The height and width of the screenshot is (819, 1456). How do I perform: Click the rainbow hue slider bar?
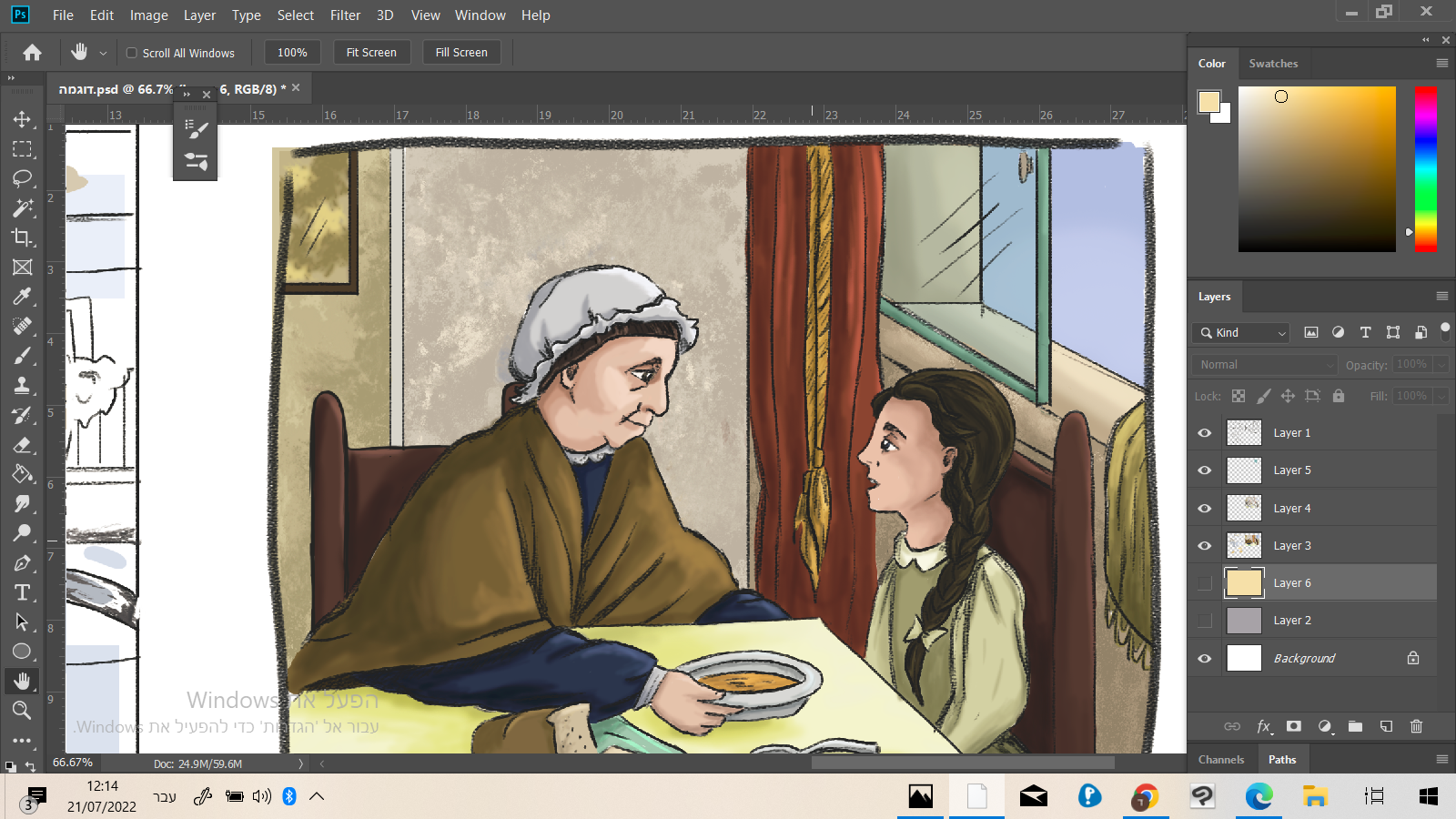[x=1426, y=169]
